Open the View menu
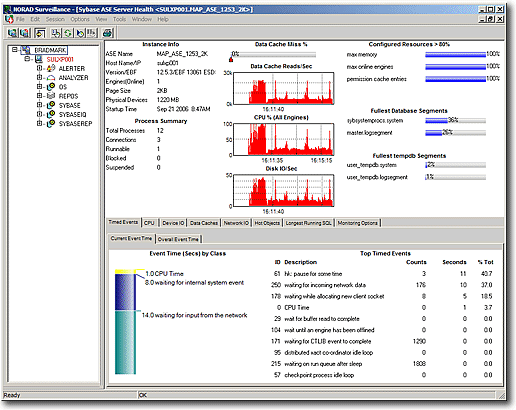 [101, 19]
